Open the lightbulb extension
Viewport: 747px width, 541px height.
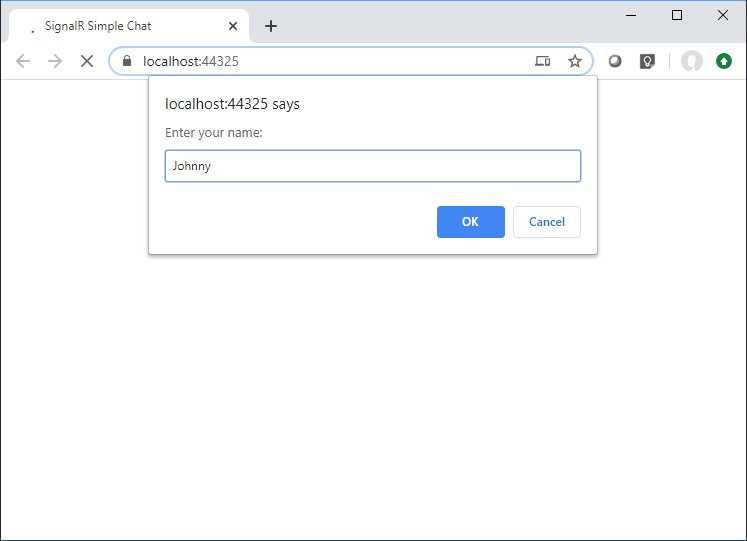pyautogui.click(x=647, y=61)
